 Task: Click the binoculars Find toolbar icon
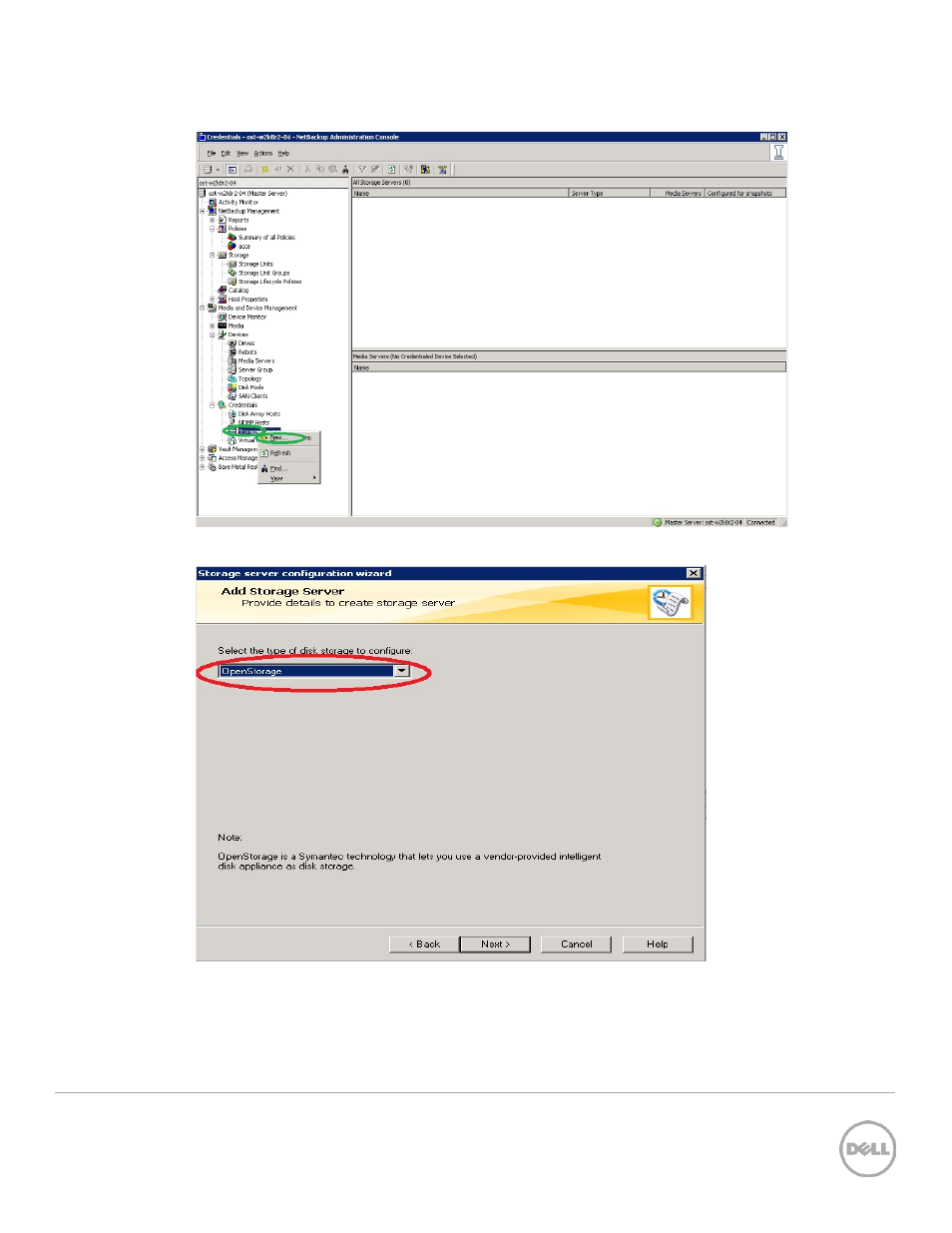coord(345,170)
